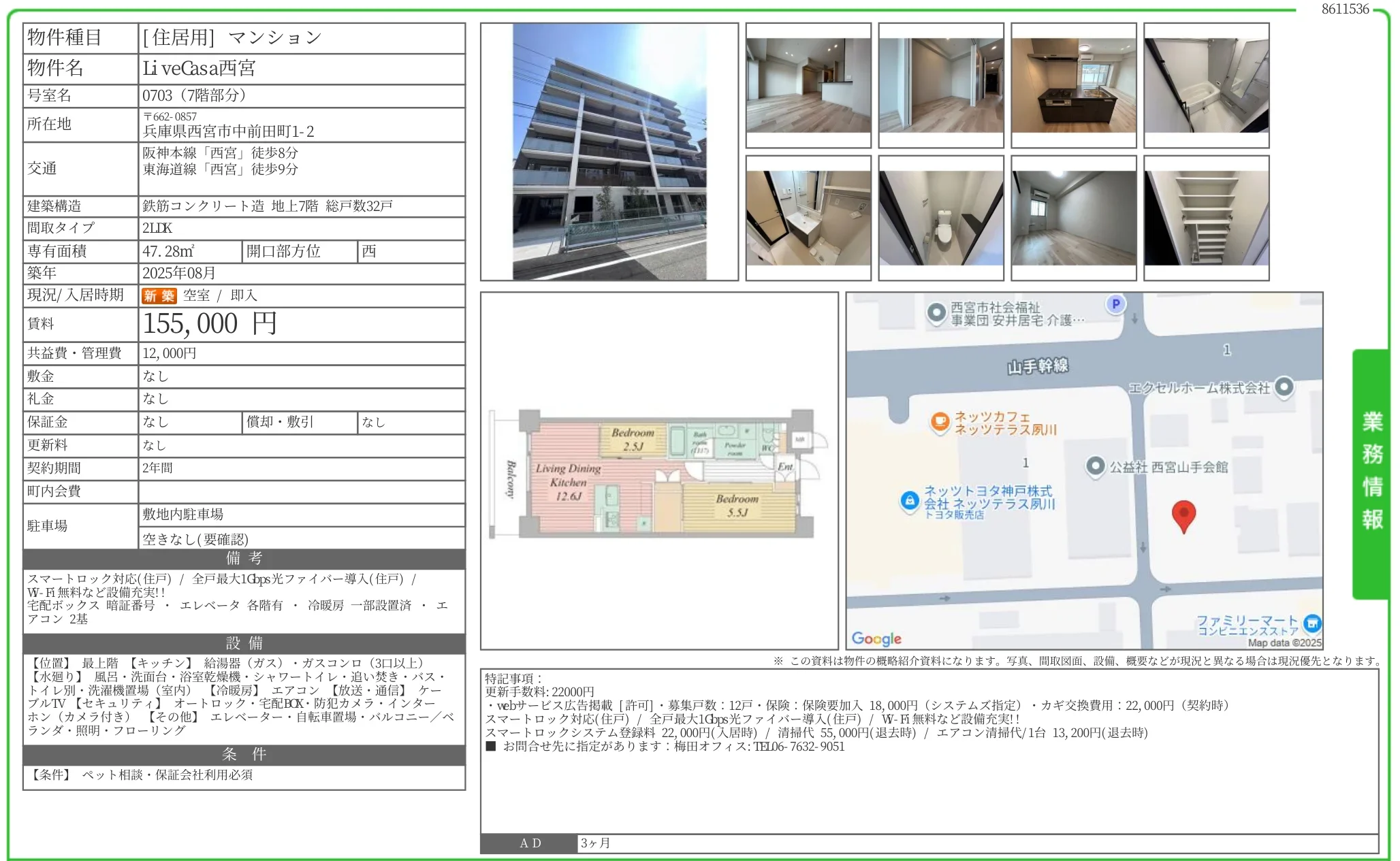Open the washroom vanity photo thumbnail
Viewport: 1400px width, 861px height.
coord(808,218)
